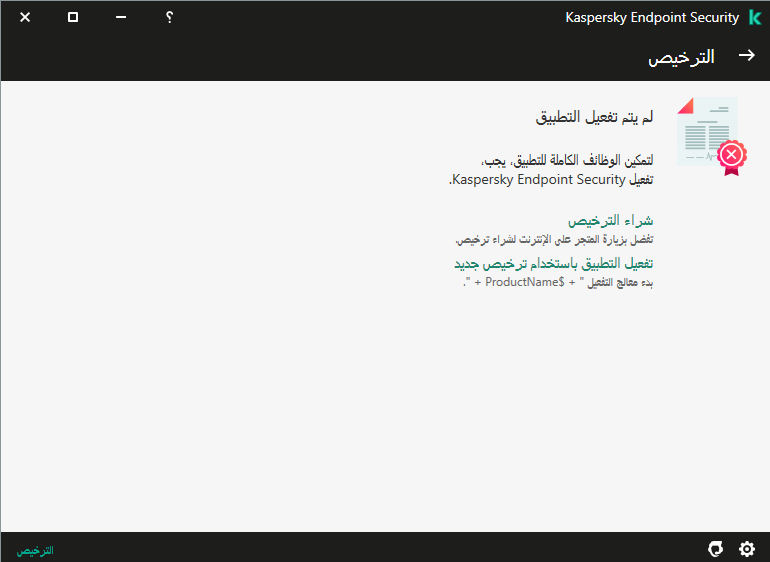Click the Kaspersky K logo icon
This screenshot has height=562, width=770.
(755, 17)
